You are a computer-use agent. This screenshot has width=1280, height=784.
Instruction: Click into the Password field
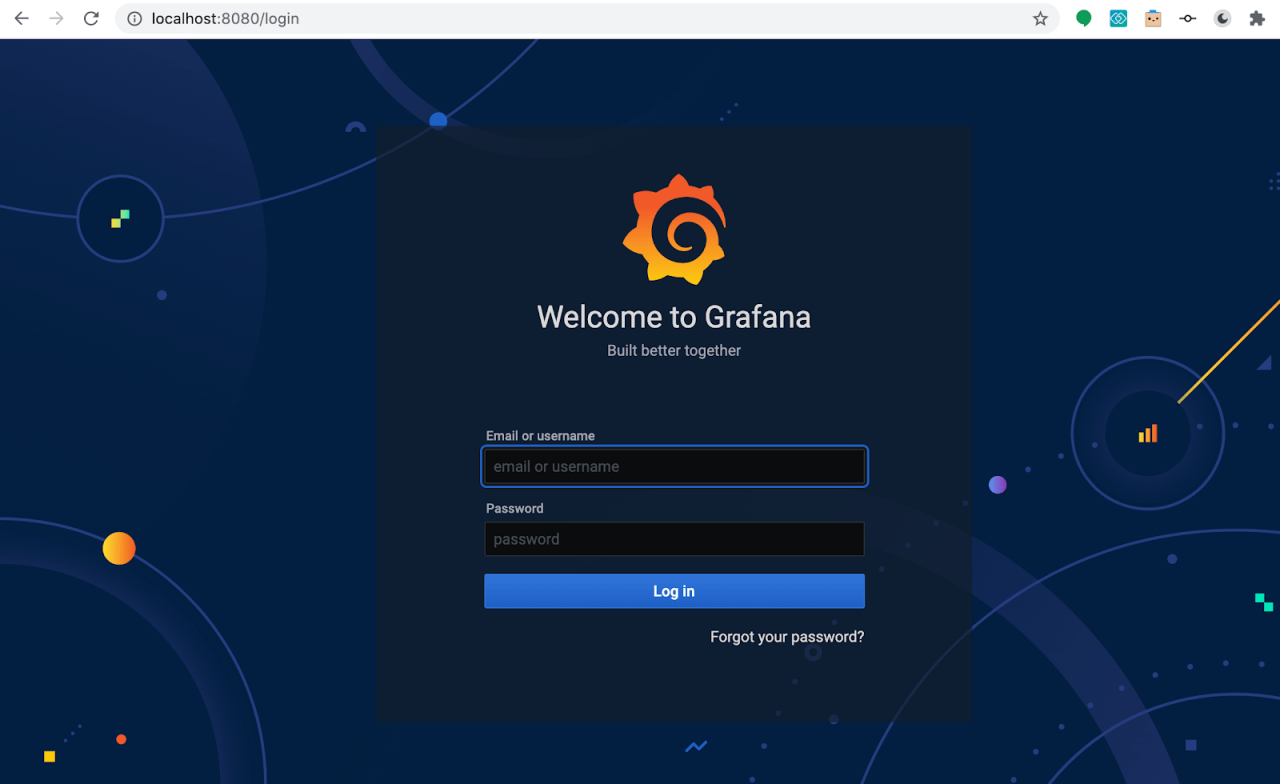pos(674,539)
